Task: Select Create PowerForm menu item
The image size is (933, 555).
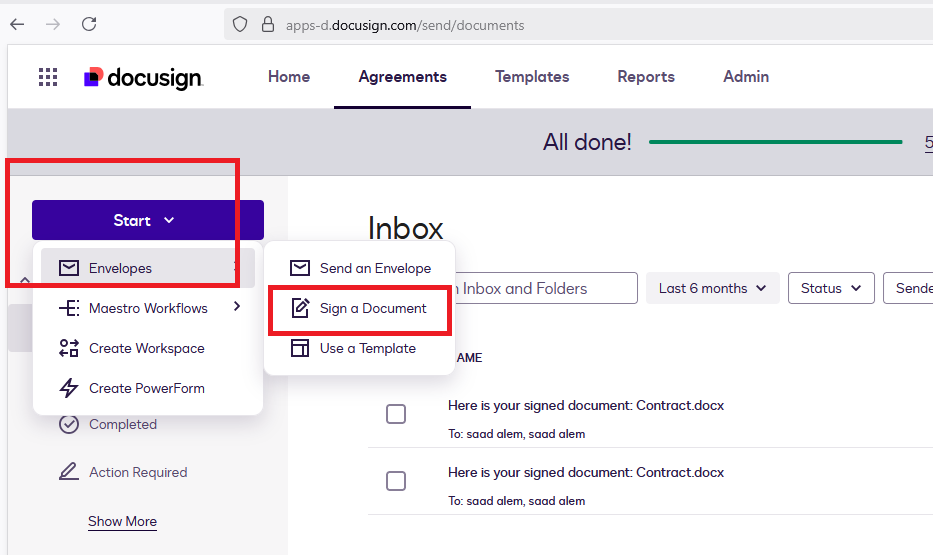Action: [148, 388]
